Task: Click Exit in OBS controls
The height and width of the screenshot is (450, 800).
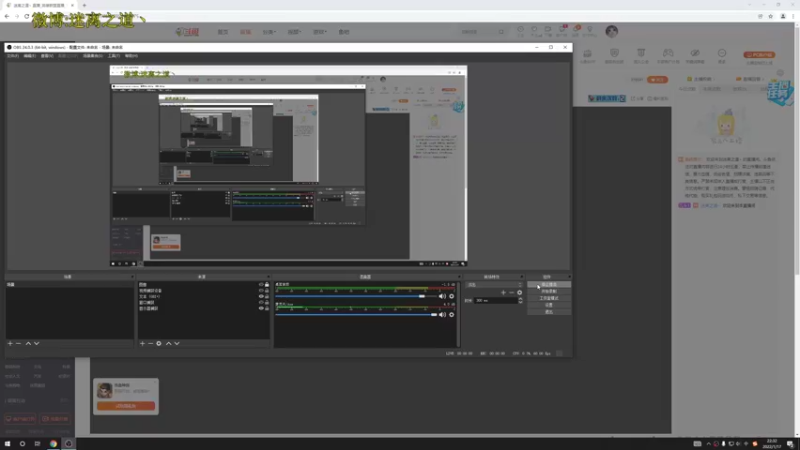Action: [x=549, y=312]
